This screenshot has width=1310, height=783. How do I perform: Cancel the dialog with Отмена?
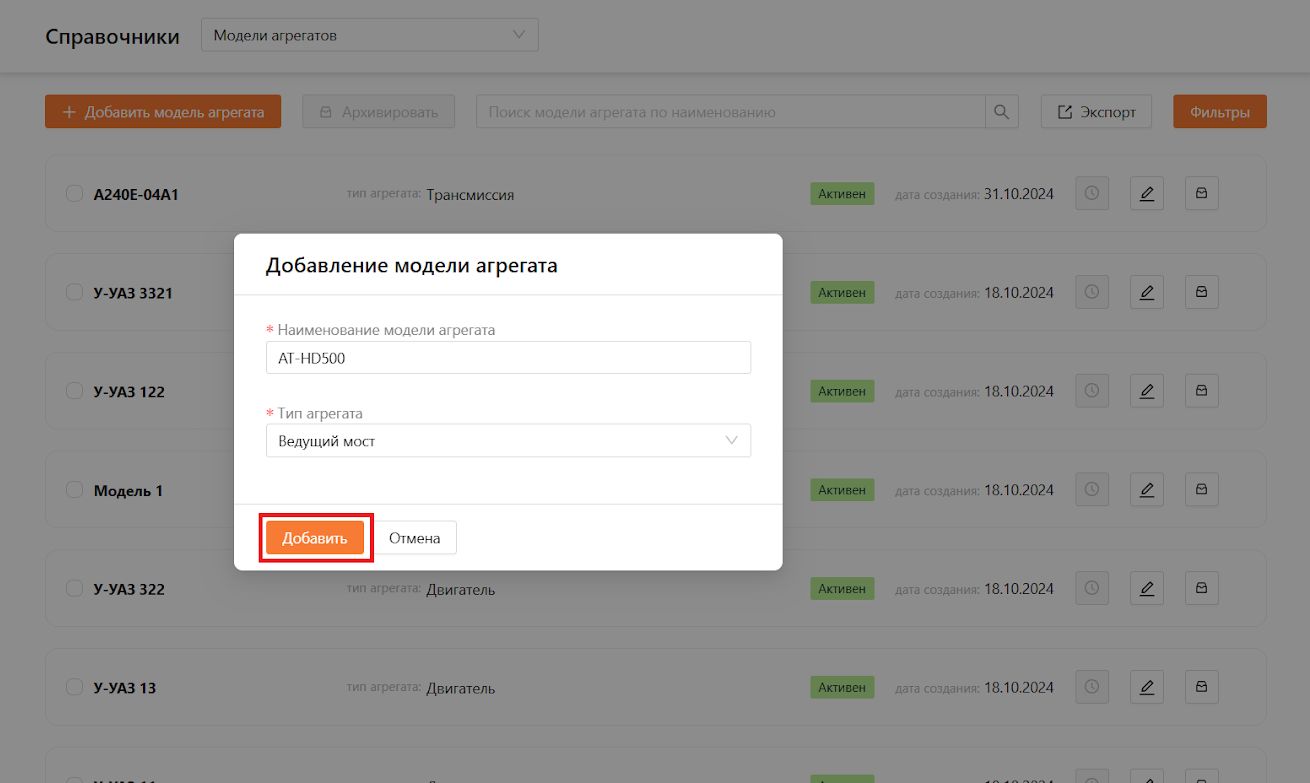[x=415, y=538]
